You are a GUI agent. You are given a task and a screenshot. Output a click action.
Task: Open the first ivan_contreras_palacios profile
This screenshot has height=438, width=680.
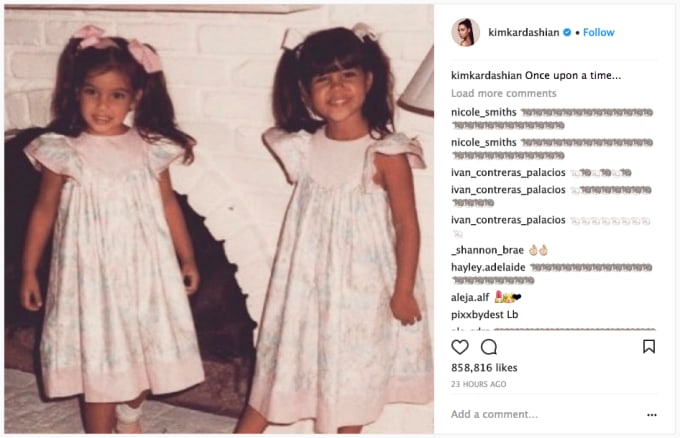pos(508,173)
